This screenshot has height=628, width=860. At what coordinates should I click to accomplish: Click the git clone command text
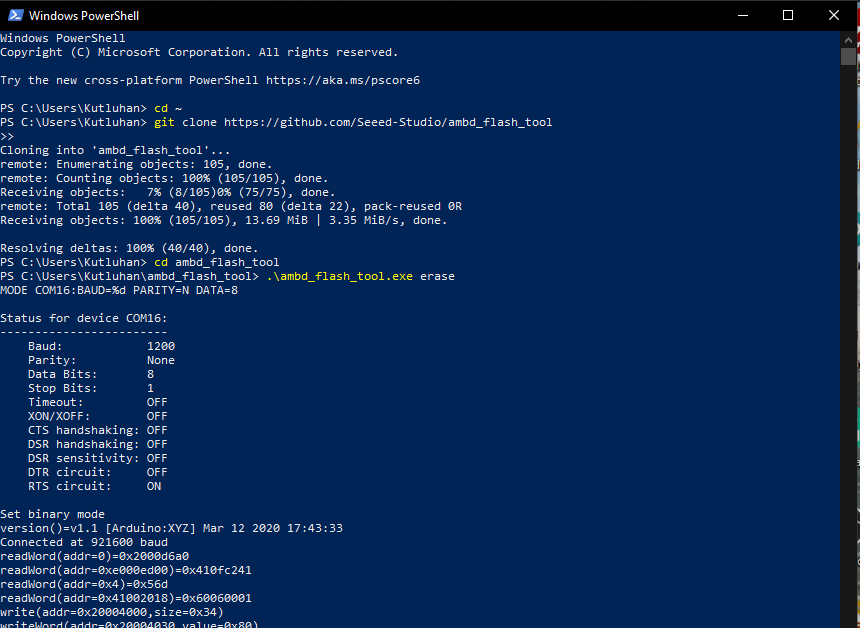pos(184,121)
